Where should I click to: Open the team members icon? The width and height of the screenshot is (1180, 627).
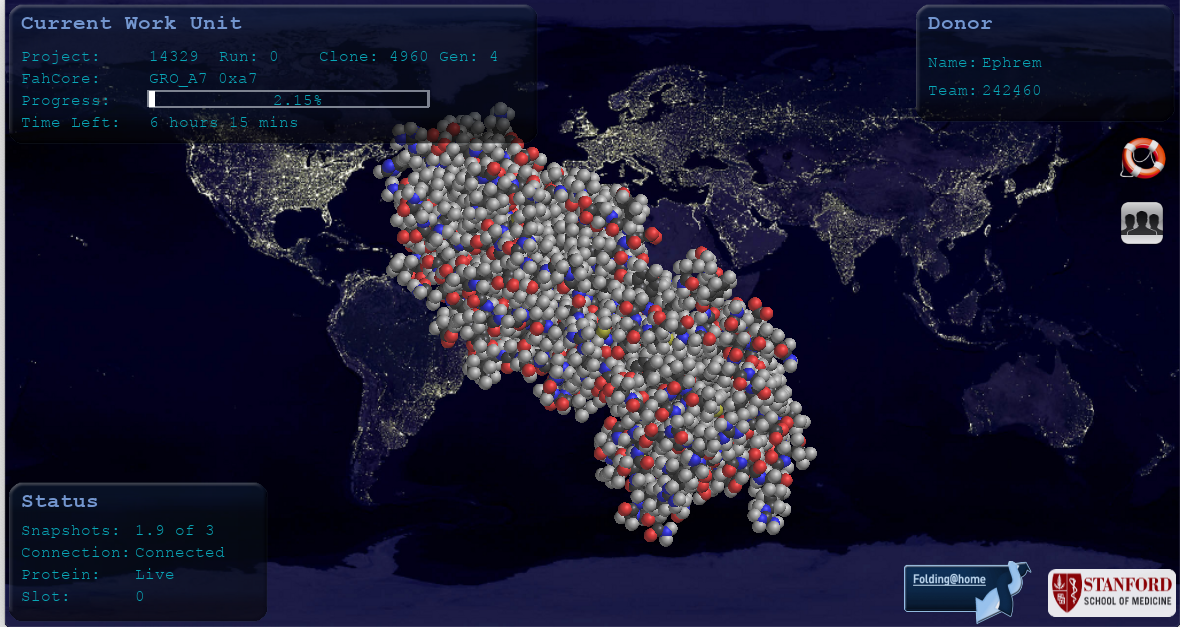(x=1141, y=223)
